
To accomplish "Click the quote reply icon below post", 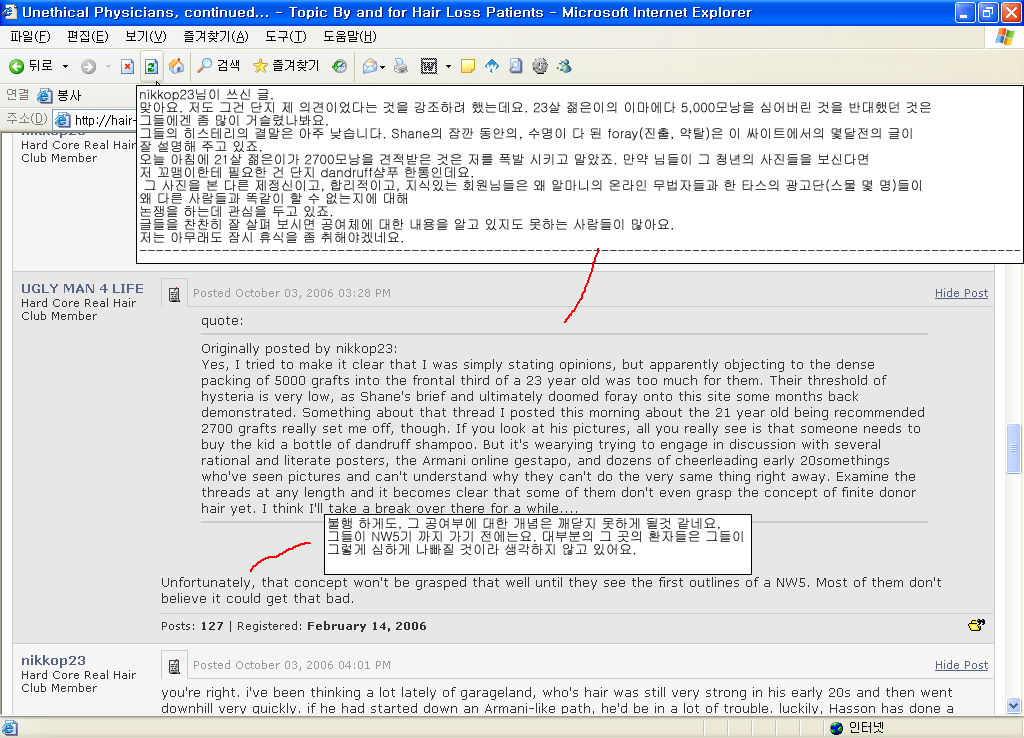I will [x=976, y=626].
